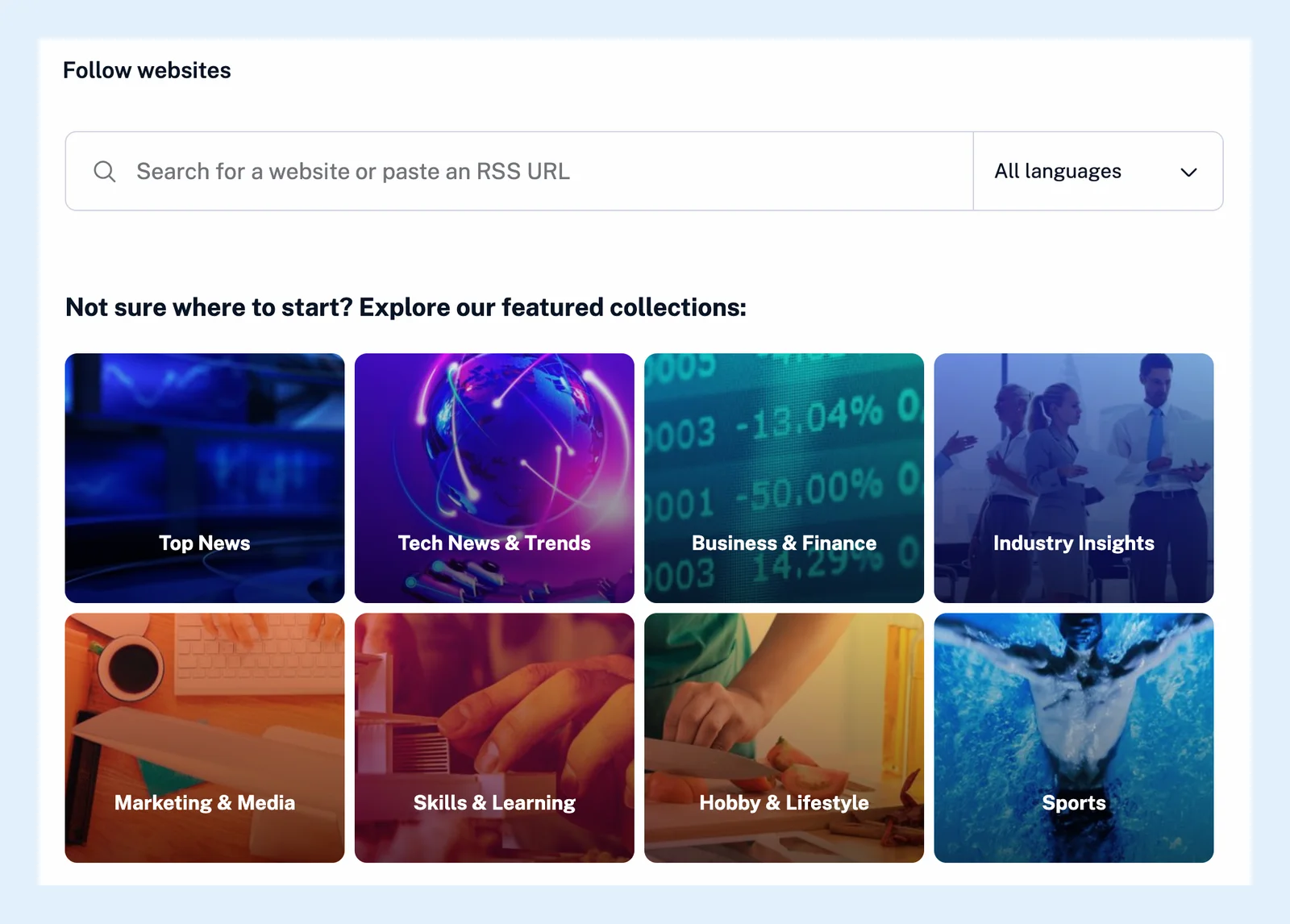
Task: Focus the website or RSS URL search field
Action: (x=519, y=171)
